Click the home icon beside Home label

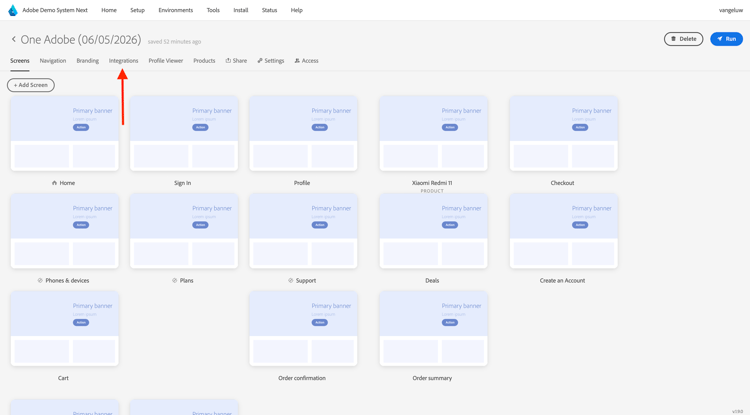55,183
